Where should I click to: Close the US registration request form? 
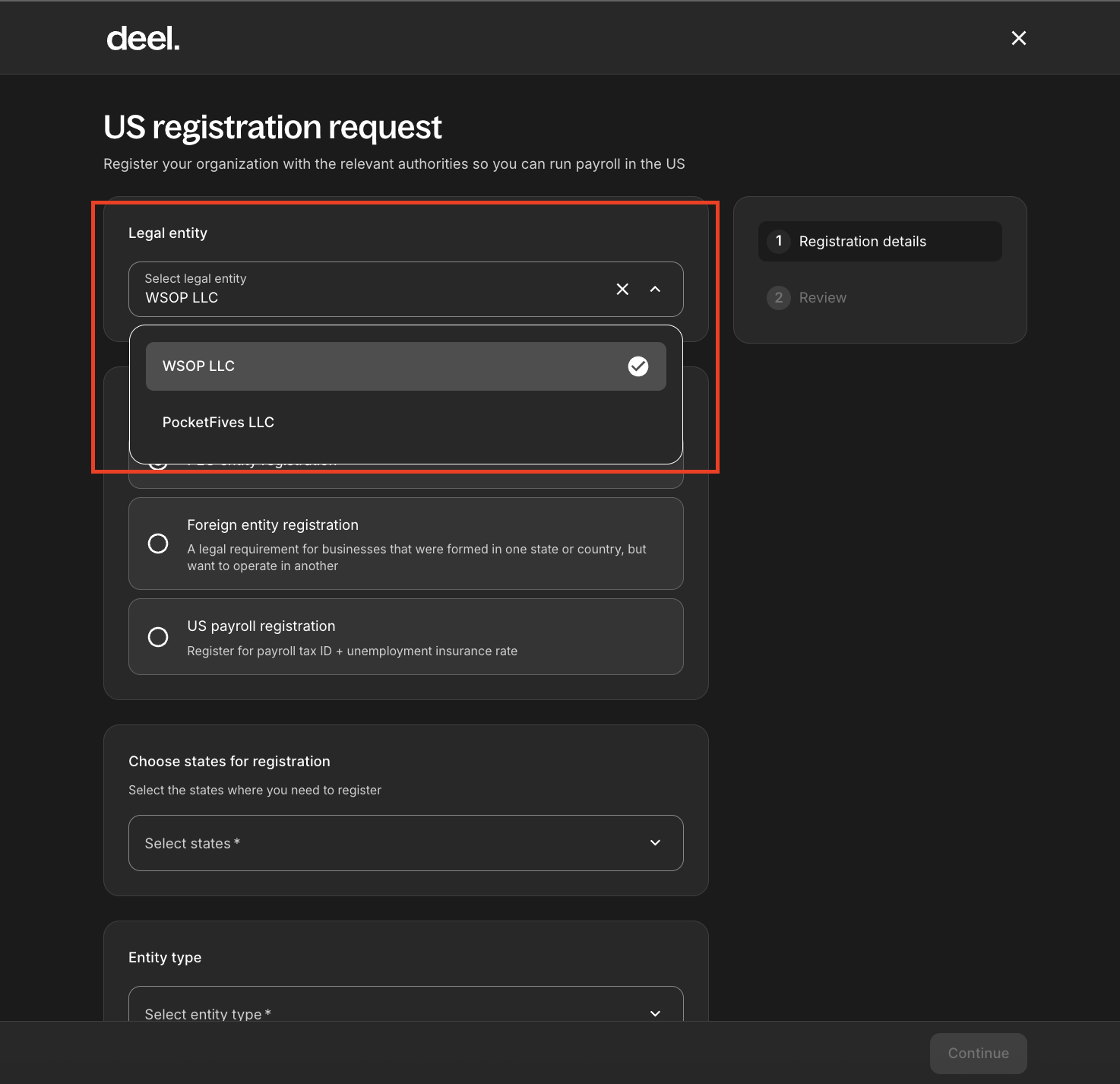click(1018, 38)
